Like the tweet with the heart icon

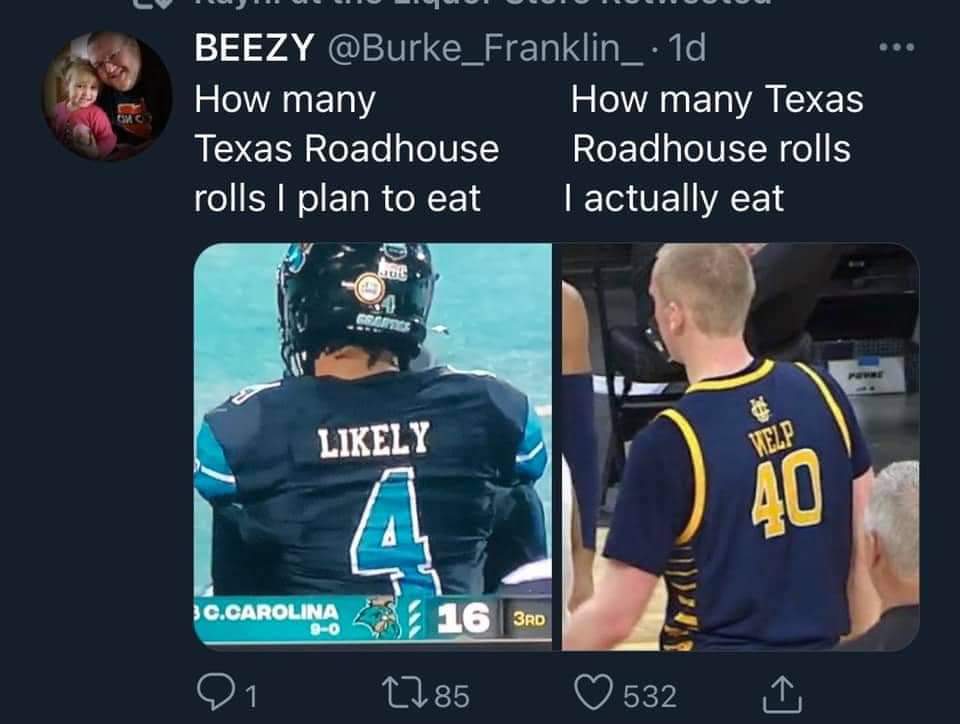click(x=593, y=693)
